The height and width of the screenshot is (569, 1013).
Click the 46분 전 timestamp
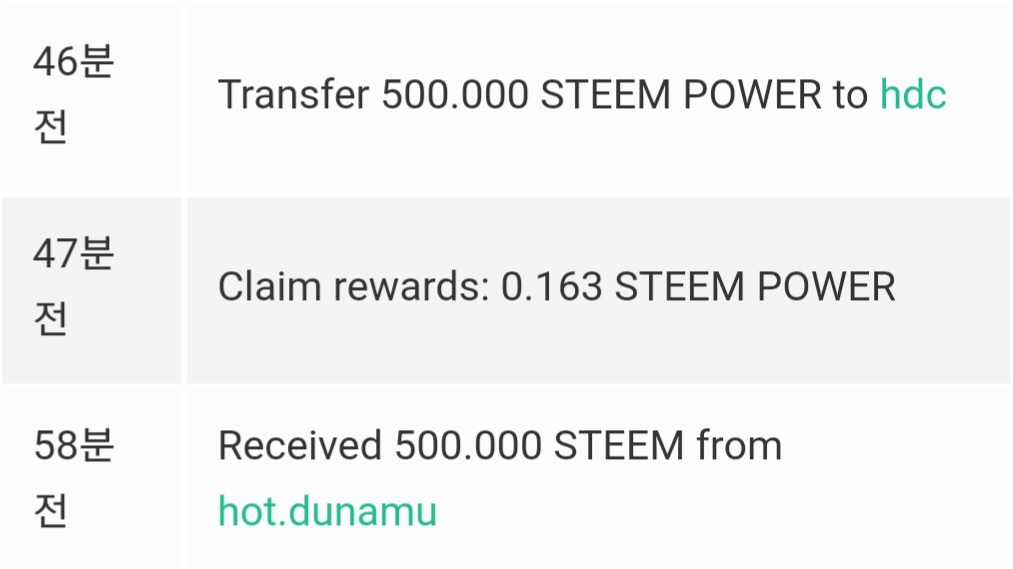pyautogui.click(x=74, y=94)
